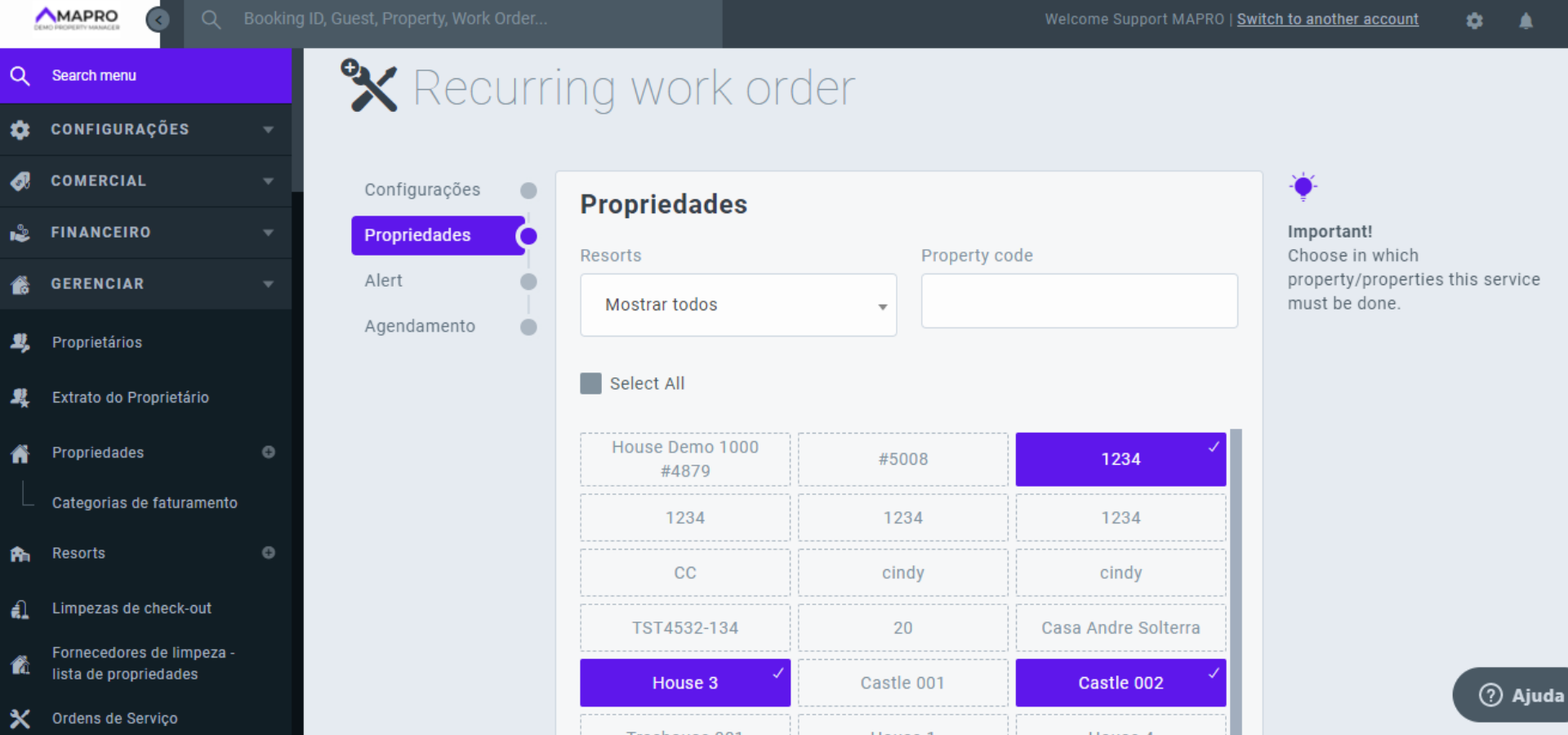
Task: Deselect the House 3 property tile
Action: coord(684,683)
